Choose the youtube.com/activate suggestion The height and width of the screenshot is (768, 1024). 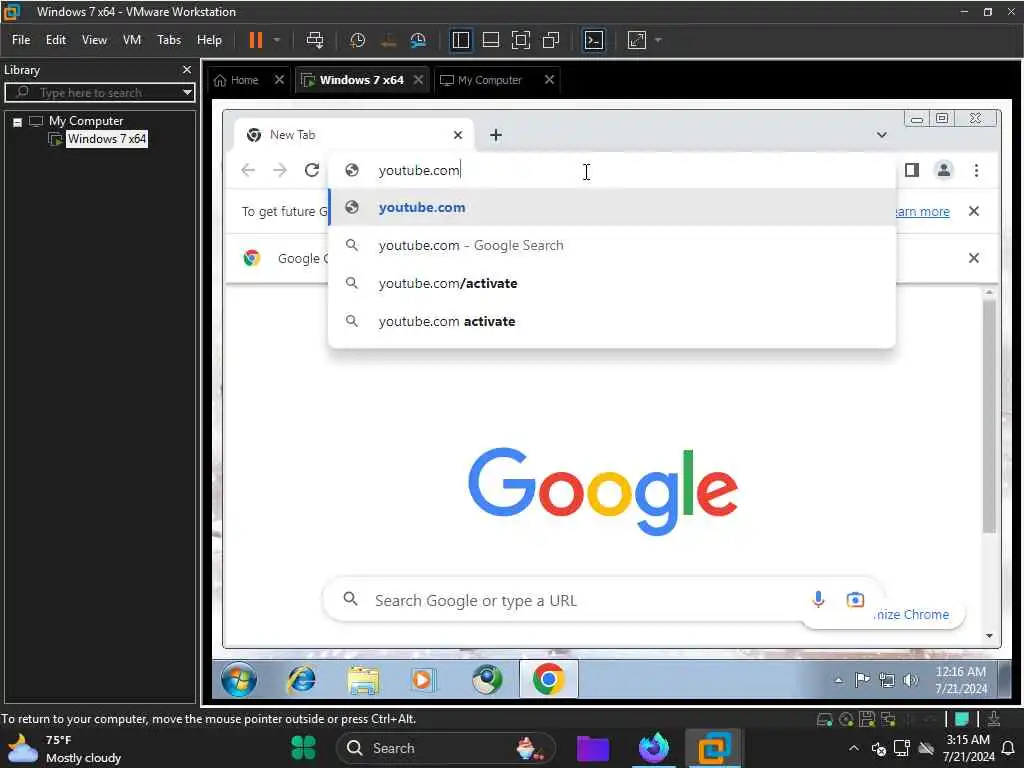coord(612,283)
